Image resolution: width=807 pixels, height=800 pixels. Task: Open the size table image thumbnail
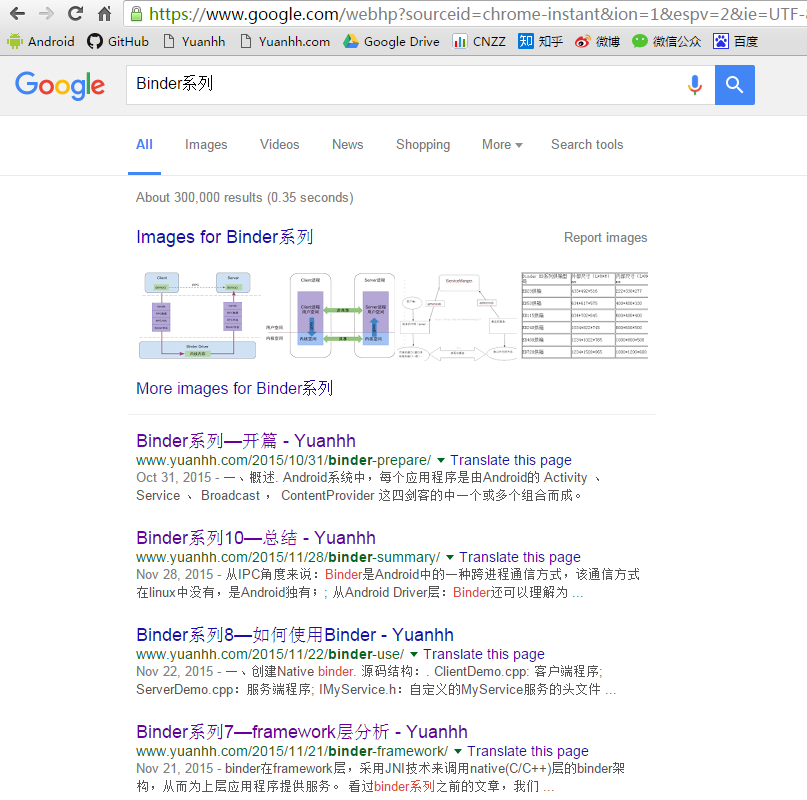click(585, 316)
